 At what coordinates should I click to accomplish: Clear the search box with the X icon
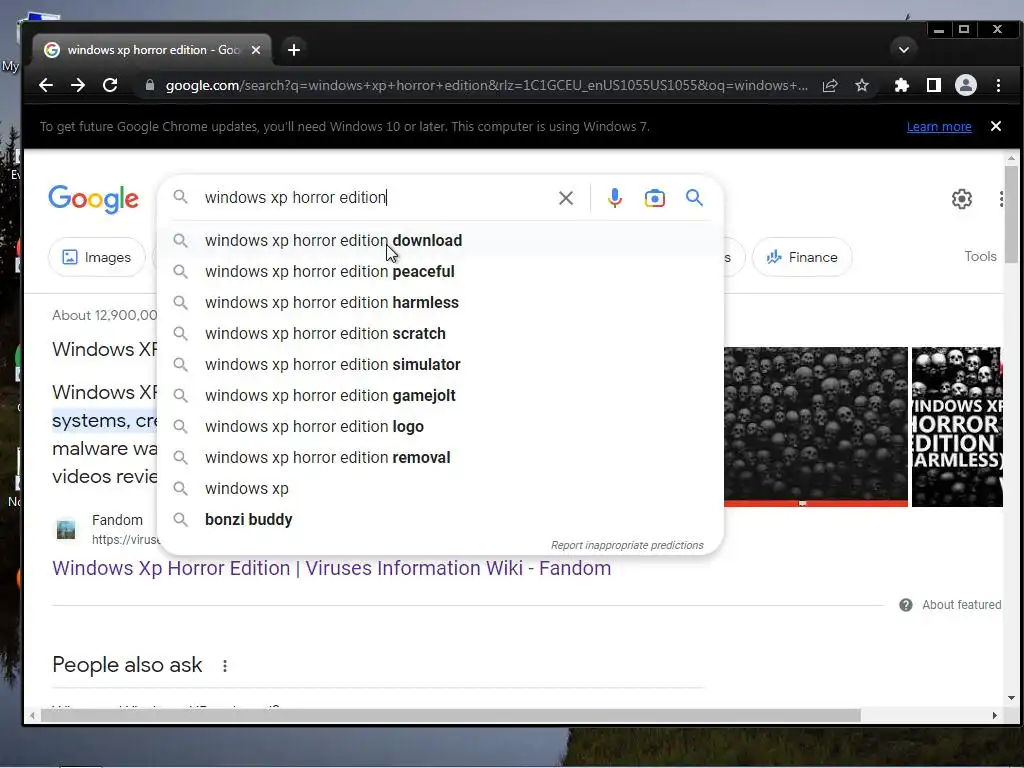click(566, 198)
